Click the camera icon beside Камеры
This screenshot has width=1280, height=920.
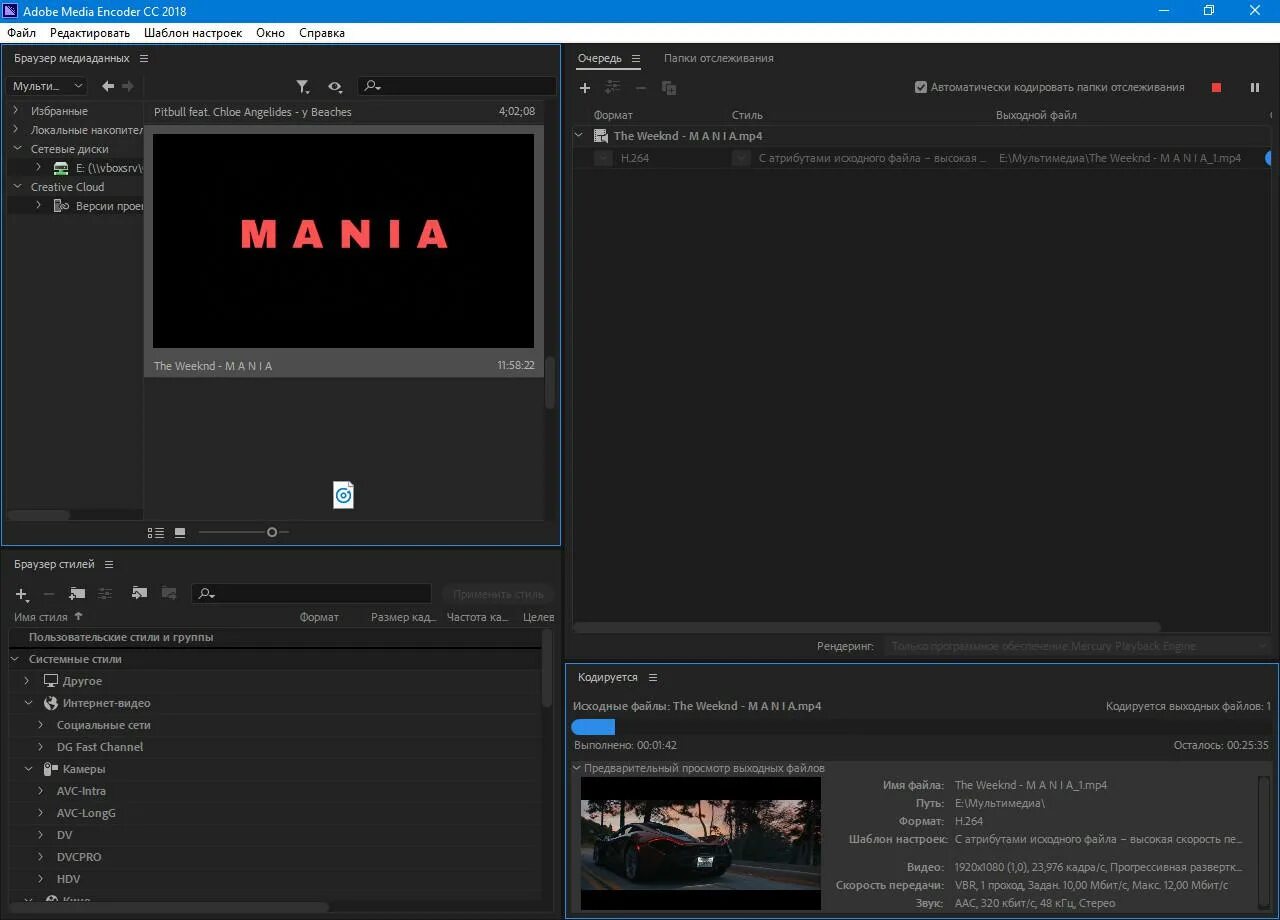[x=50, y=769]
